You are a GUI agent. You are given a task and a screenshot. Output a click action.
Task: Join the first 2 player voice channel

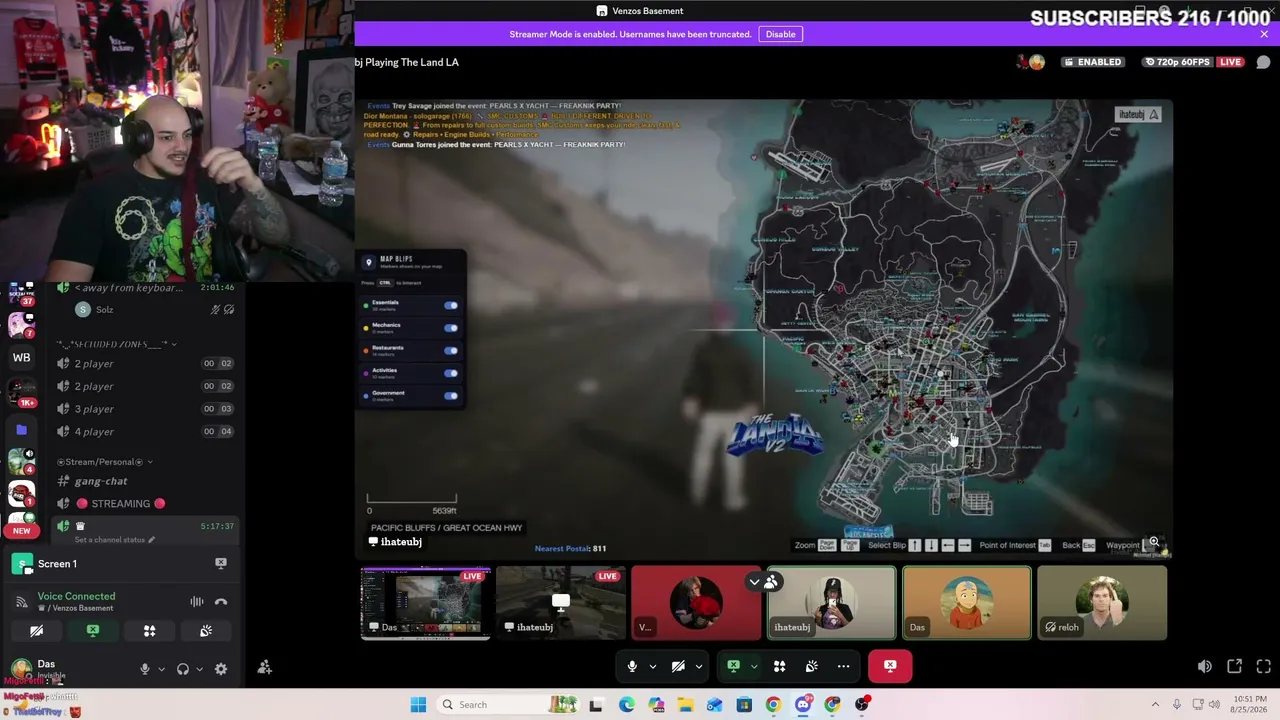147,364
